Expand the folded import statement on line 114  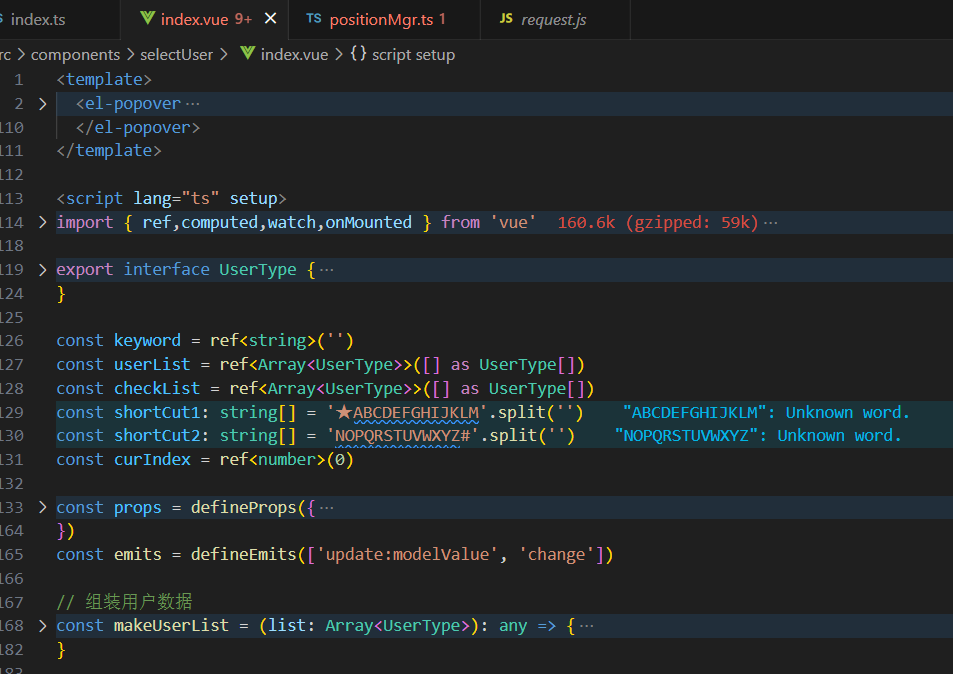41,221
